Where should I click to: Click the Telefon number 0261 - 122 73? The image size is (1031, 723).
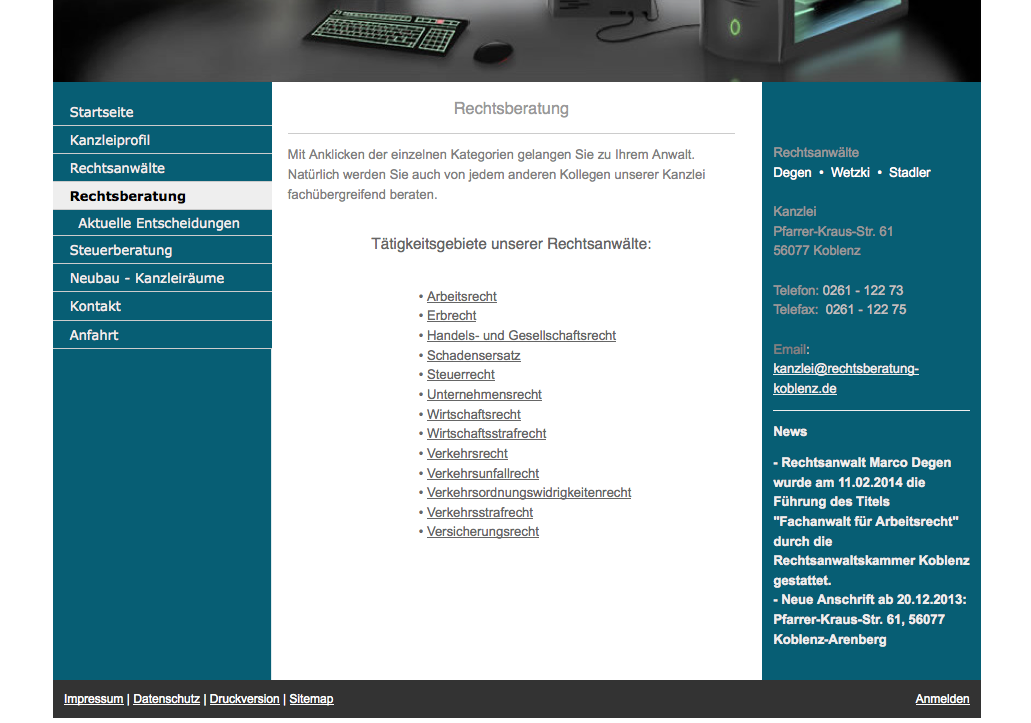(x=863, y=291)
